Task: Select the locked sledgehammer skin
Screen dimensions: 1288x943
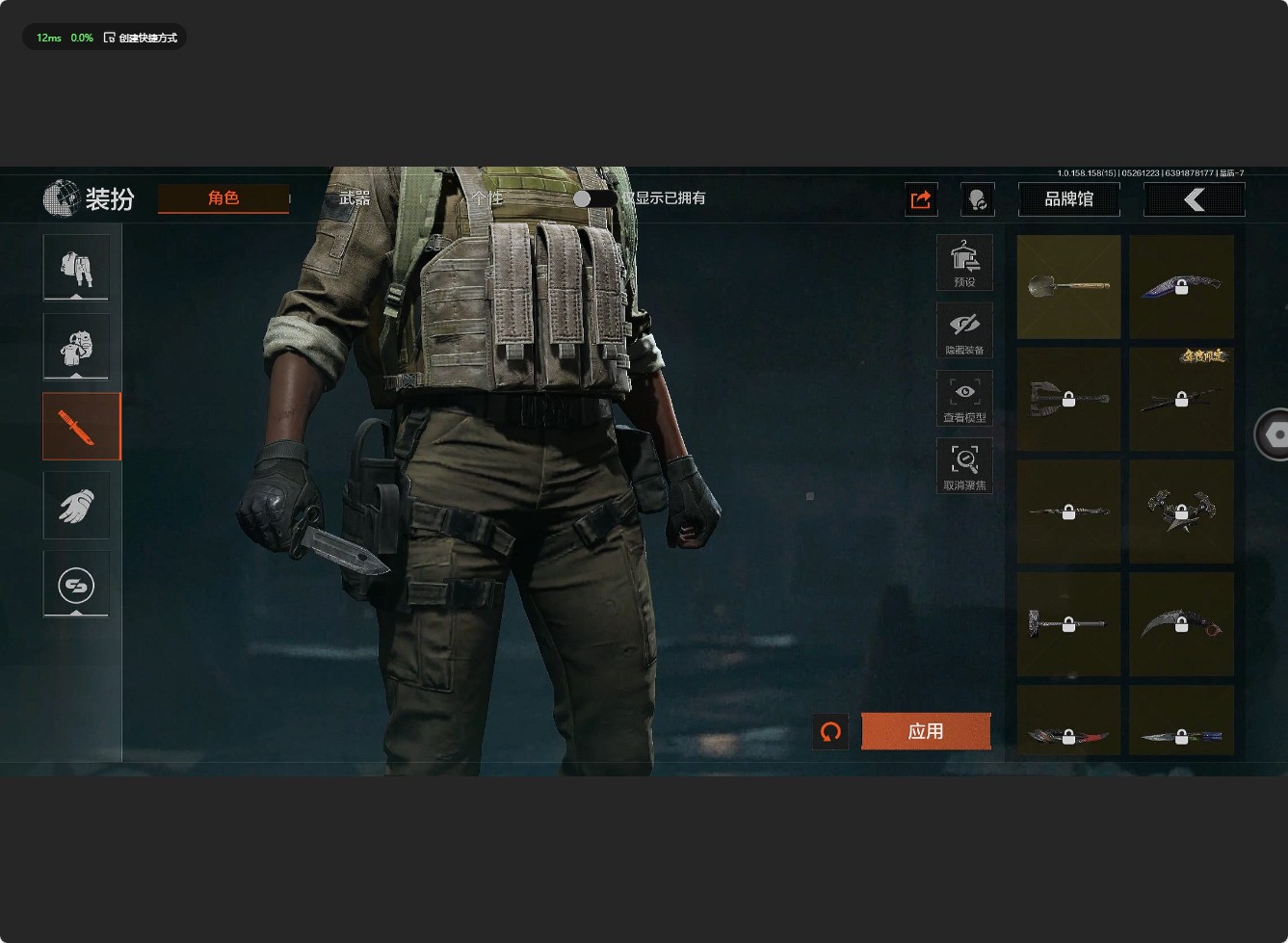Action: [x=1069, y=624]
